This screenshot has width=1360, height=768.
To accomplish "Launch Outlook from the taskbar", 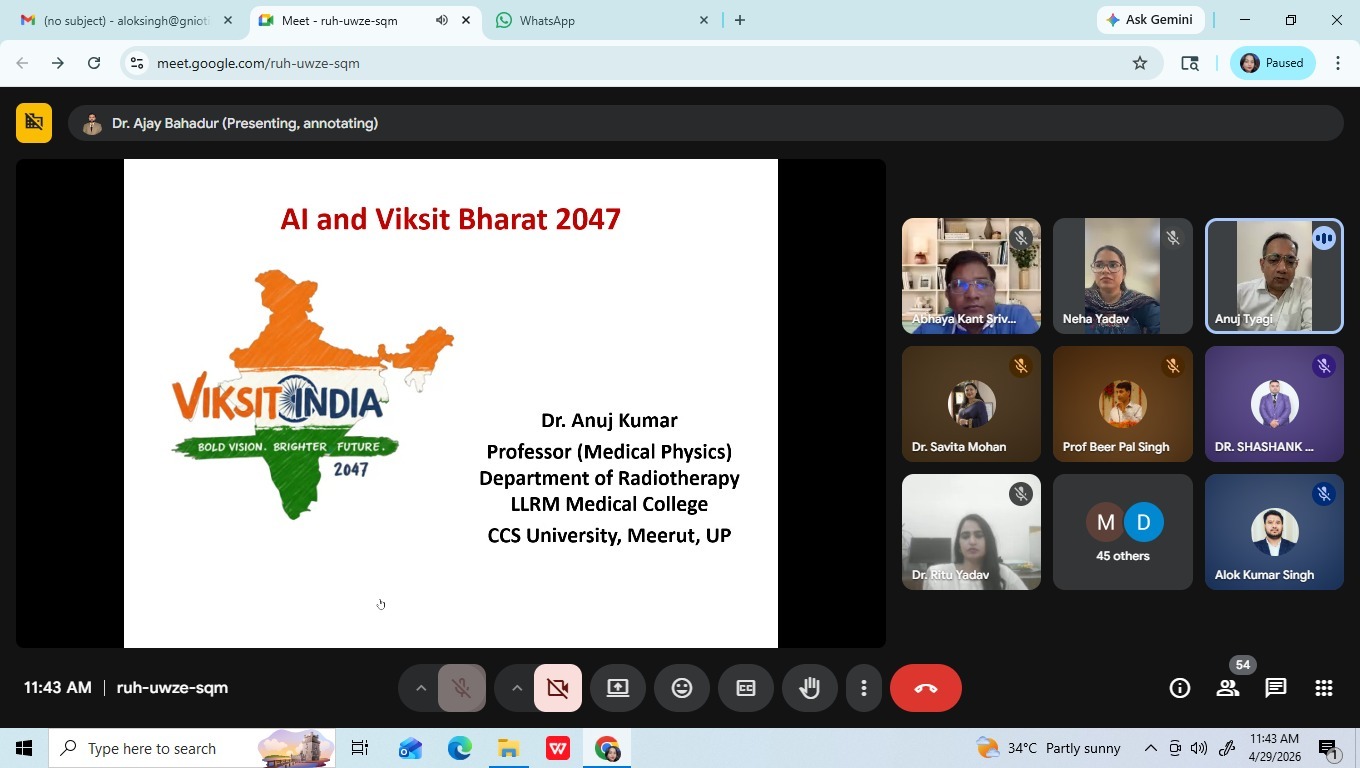I will [x=410, y=748].
